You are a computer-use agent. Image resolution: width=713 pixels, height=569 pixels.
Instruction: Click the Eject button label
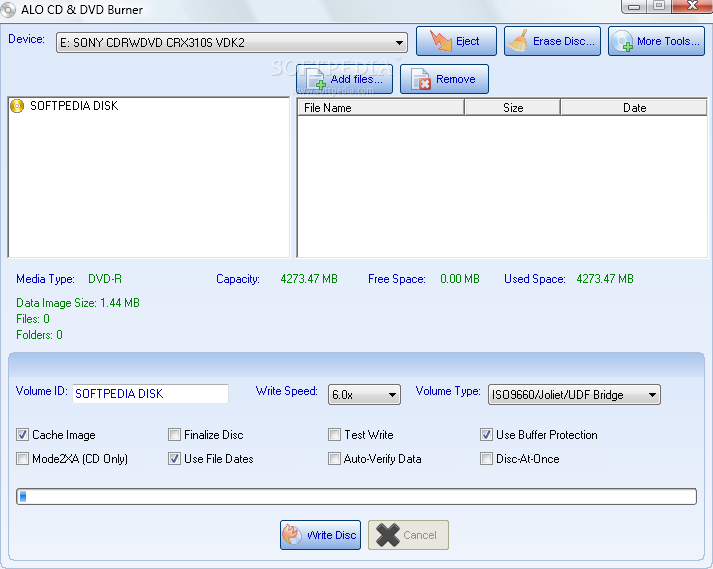tap(467, 41)
